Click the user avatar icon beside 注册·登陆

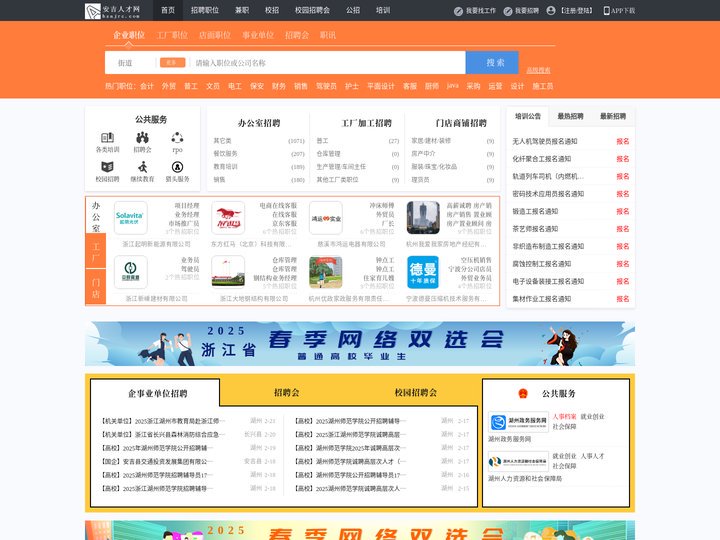pos(551,11)
